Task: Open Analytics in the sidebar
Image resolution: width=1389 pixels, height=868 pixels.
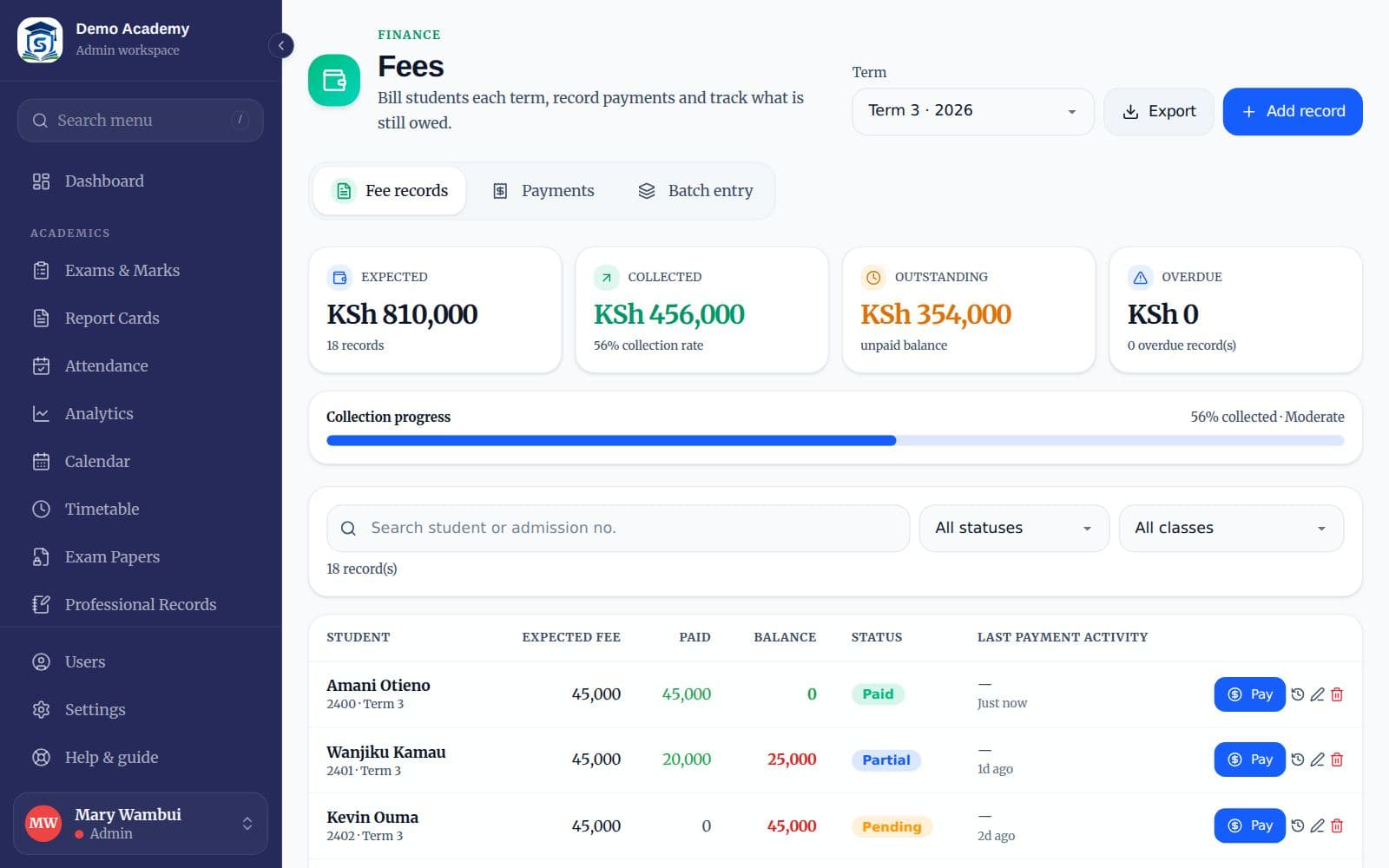Action: pos(141,413)
